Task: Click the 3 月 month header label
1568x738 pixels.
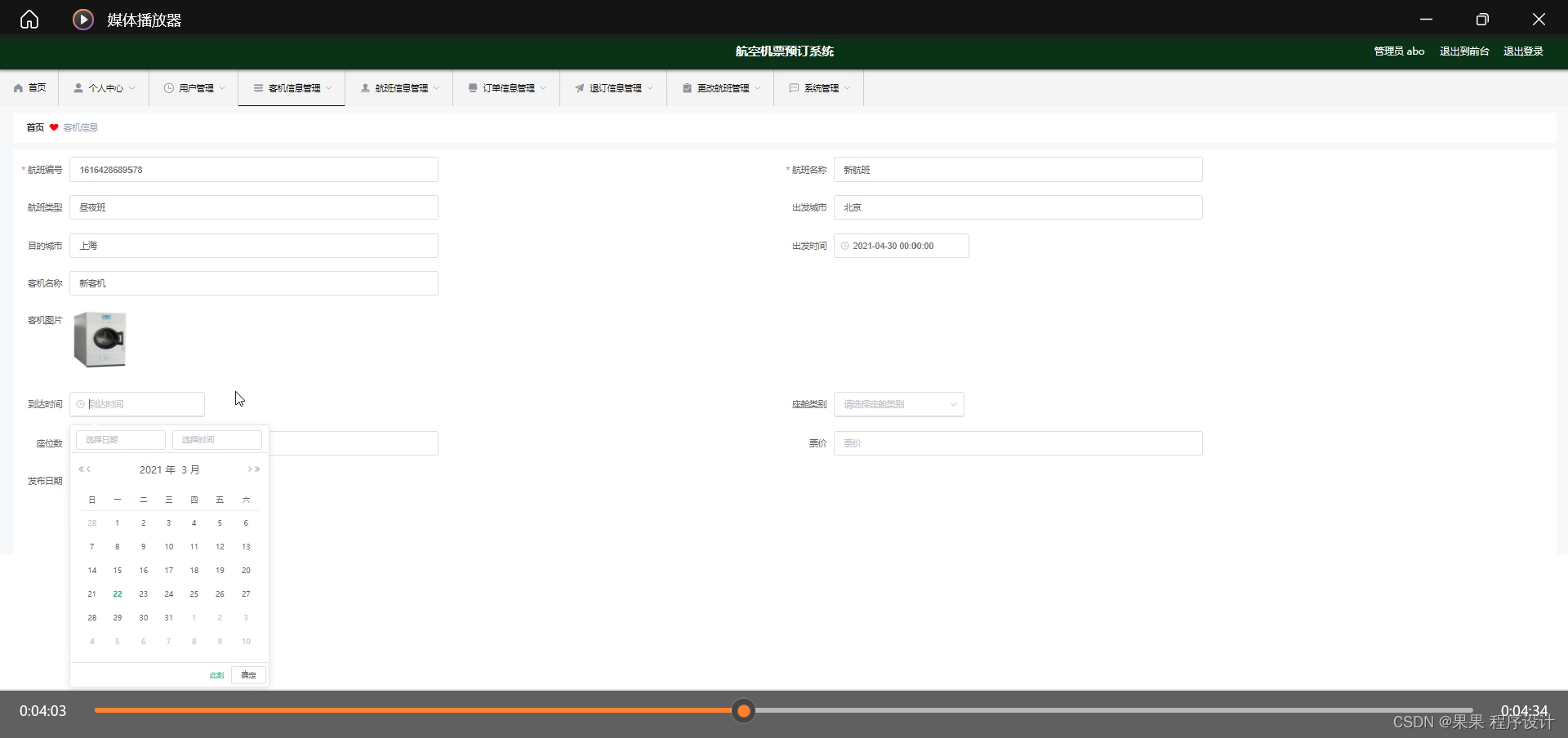Action: click(x=190, y=470)
